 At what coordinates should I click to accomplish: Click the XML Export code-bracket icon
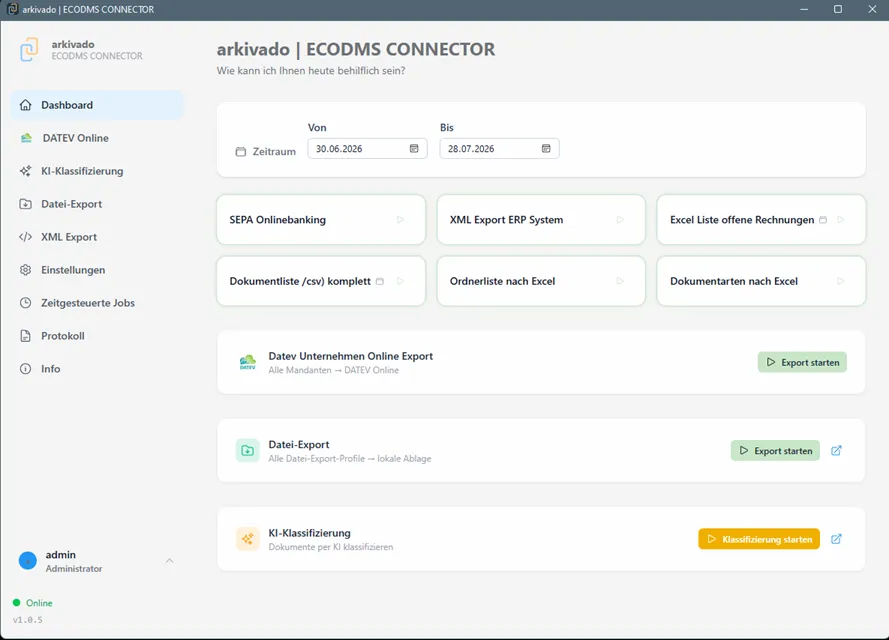click(x=26, y=236)
